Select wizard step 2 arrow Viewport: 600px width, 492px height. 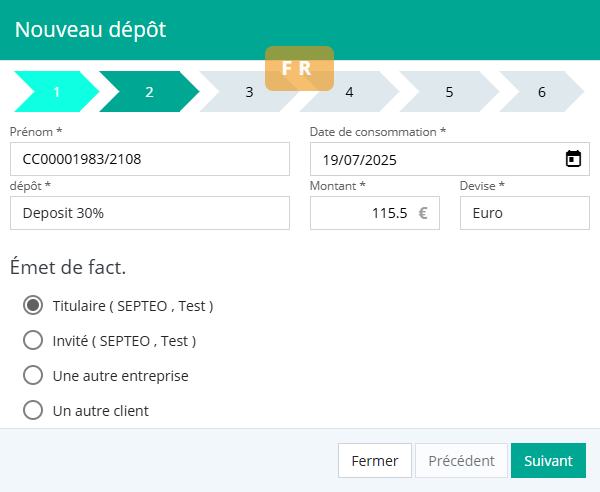coord(149,92)
